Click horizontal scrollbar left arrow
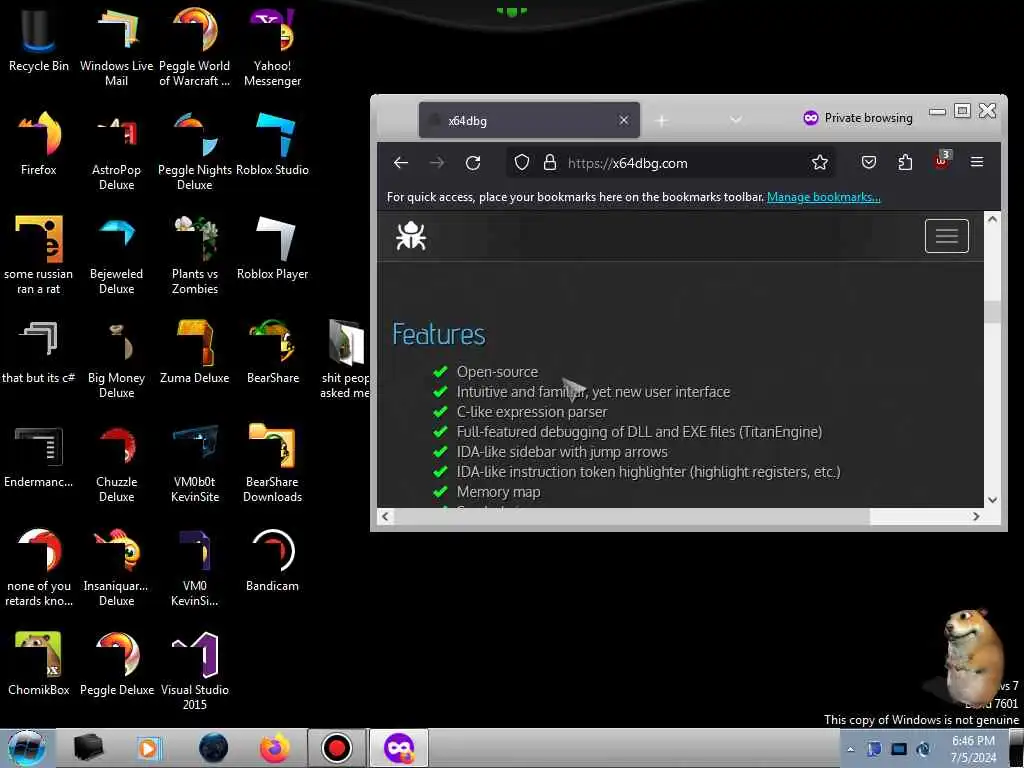The height and width of the screenshot is (768, 1024). [x=385, y=517]
